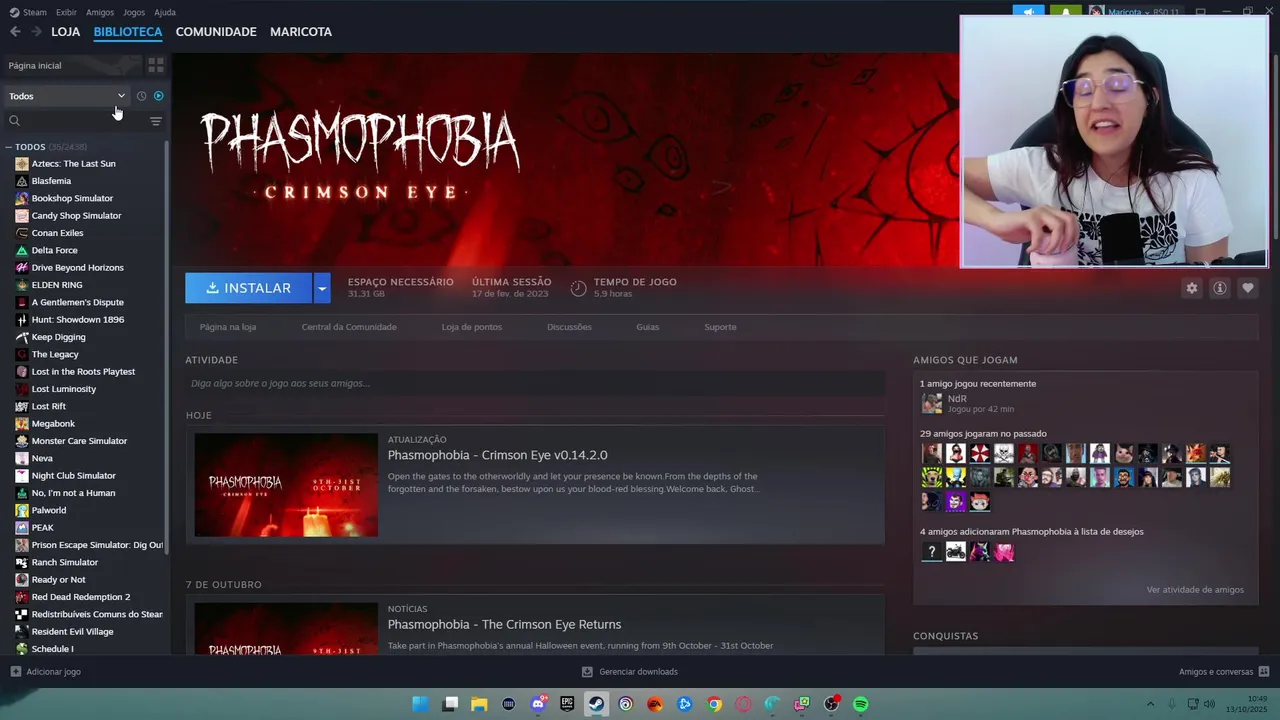Click the Megabonk game icon
Screen dimensions: 1280x720
coord(22,424)
